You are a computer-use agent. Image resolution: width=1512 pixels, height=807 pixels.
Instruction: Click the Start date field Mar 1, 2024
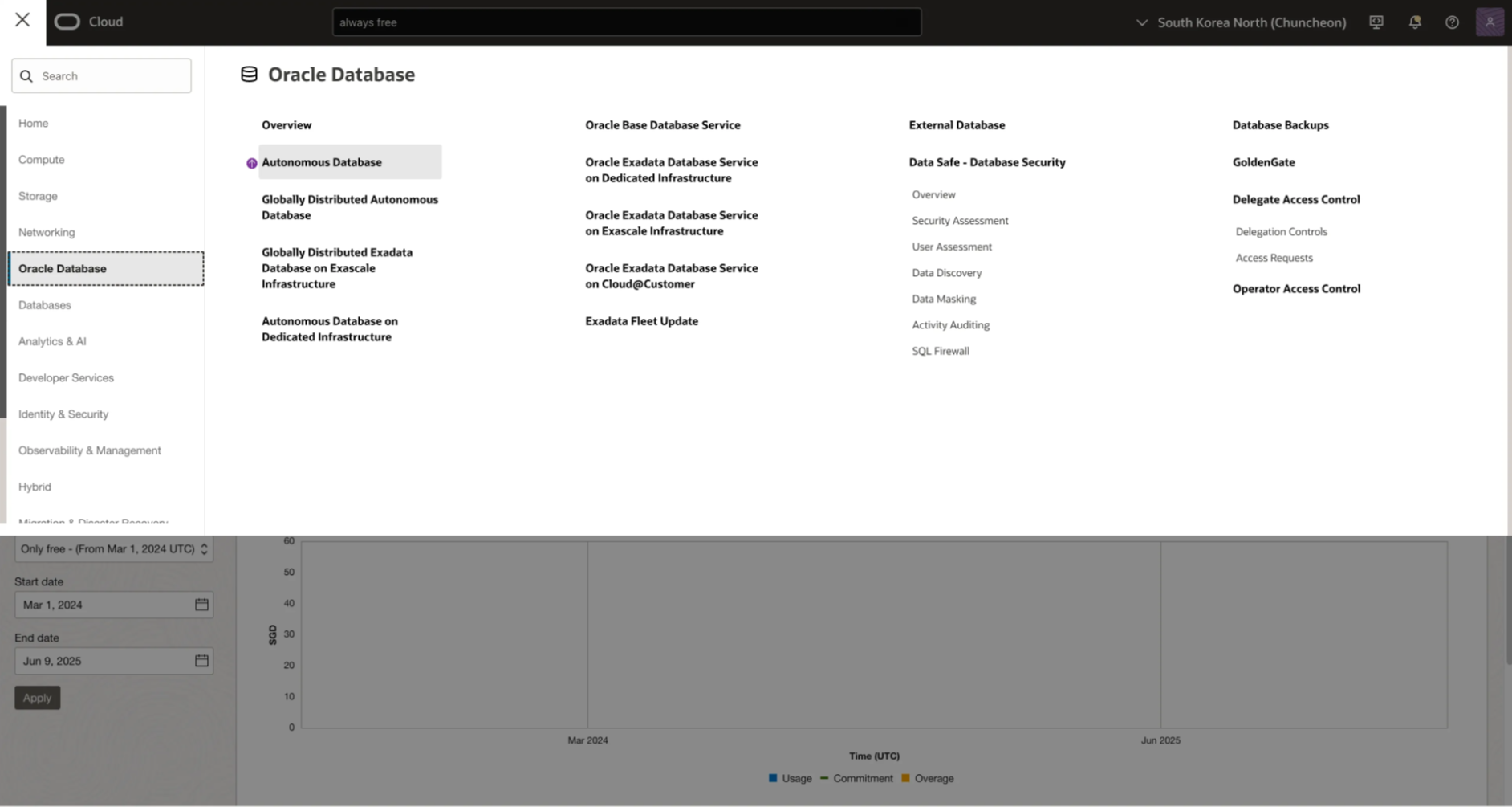114,605
